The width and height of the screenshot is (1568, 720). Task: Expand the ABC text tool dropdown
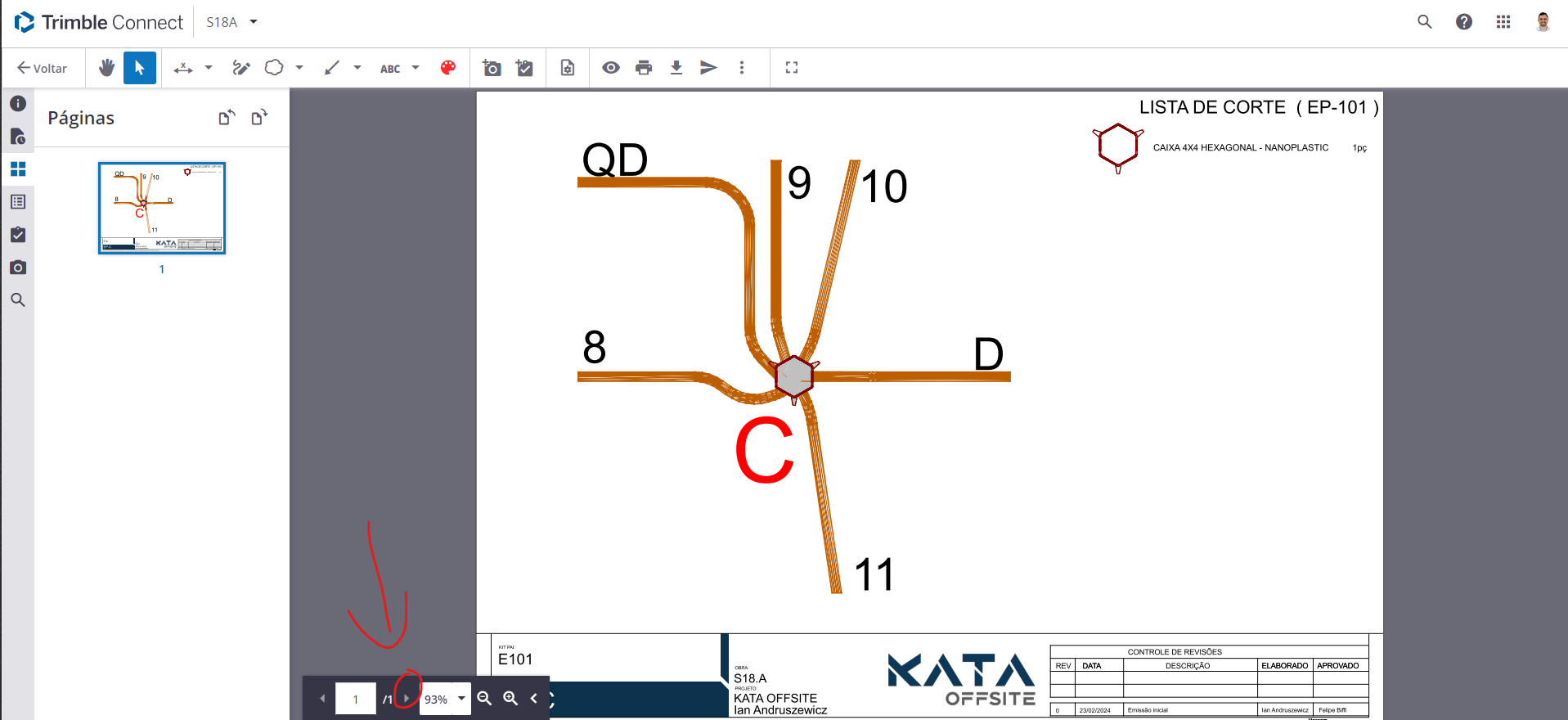(x=416, y=68)
